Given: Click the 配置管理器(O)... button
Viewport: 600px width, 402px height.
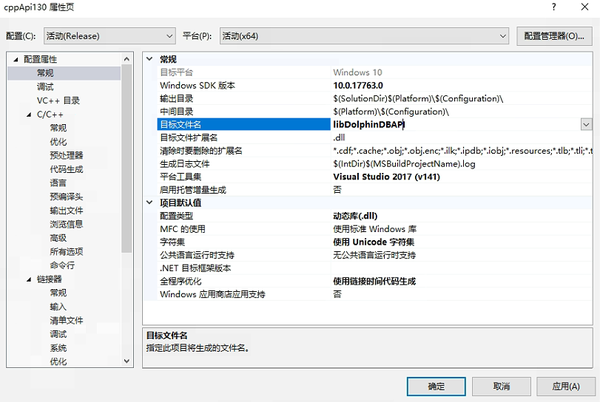Looking at the screenshot, I should tap(554, 36).
